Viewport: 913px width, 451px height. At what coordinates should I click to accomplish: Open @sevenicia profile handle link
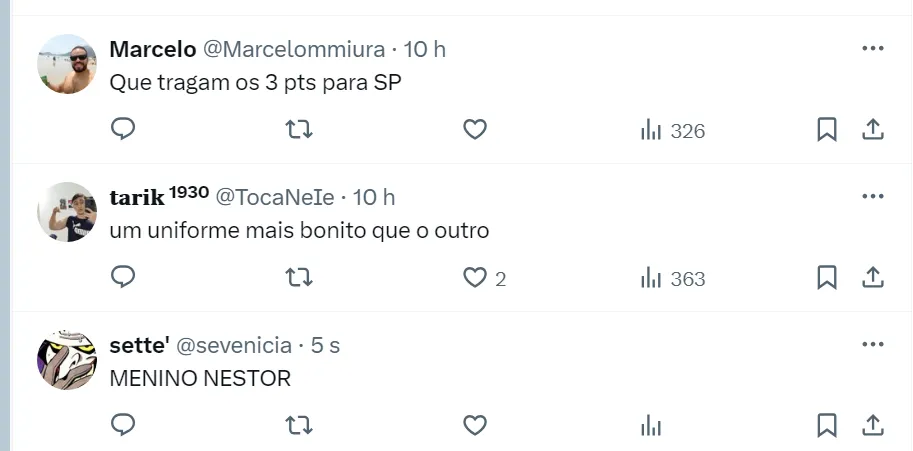234,346
